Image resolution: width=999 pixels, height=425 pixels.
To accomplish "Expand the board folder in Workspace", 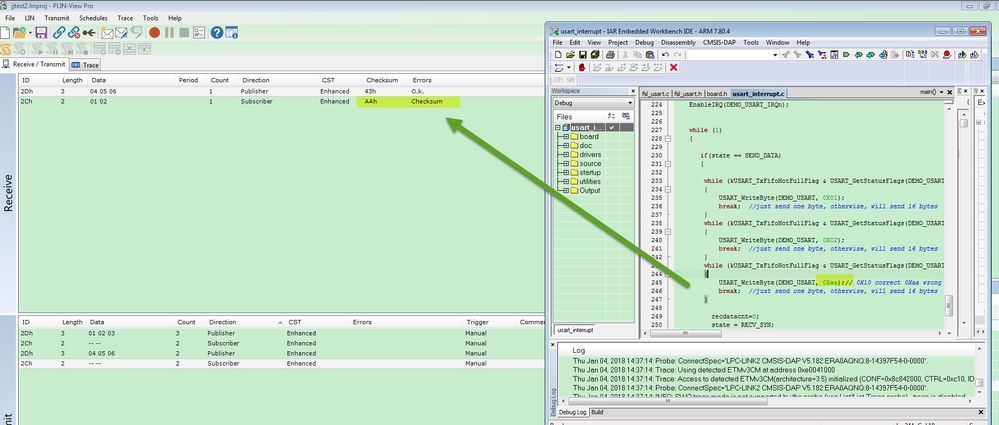I will click(x=566, y=136).
